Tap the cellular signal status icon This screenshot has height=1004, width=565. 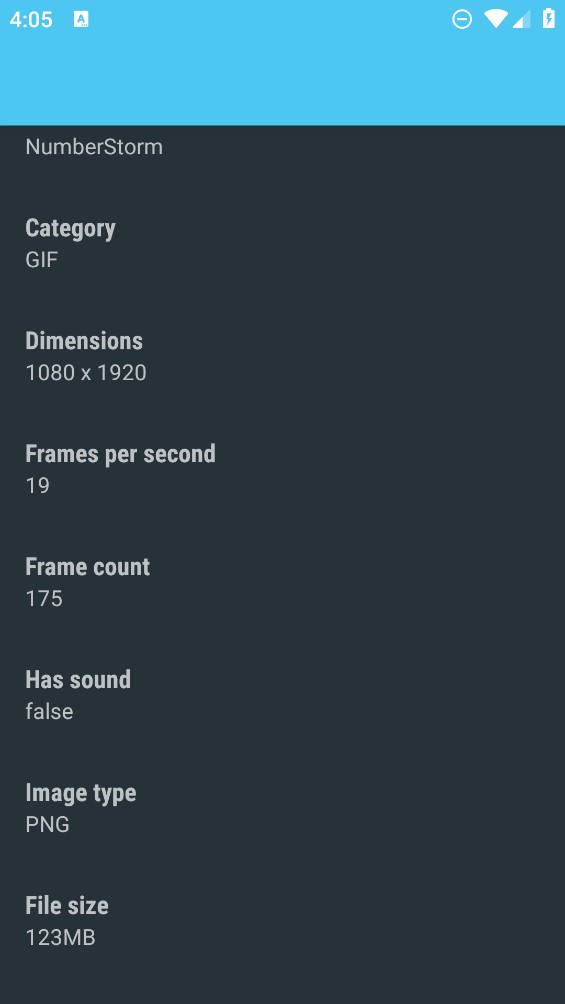pyautogui.click(x=521, y=19)
